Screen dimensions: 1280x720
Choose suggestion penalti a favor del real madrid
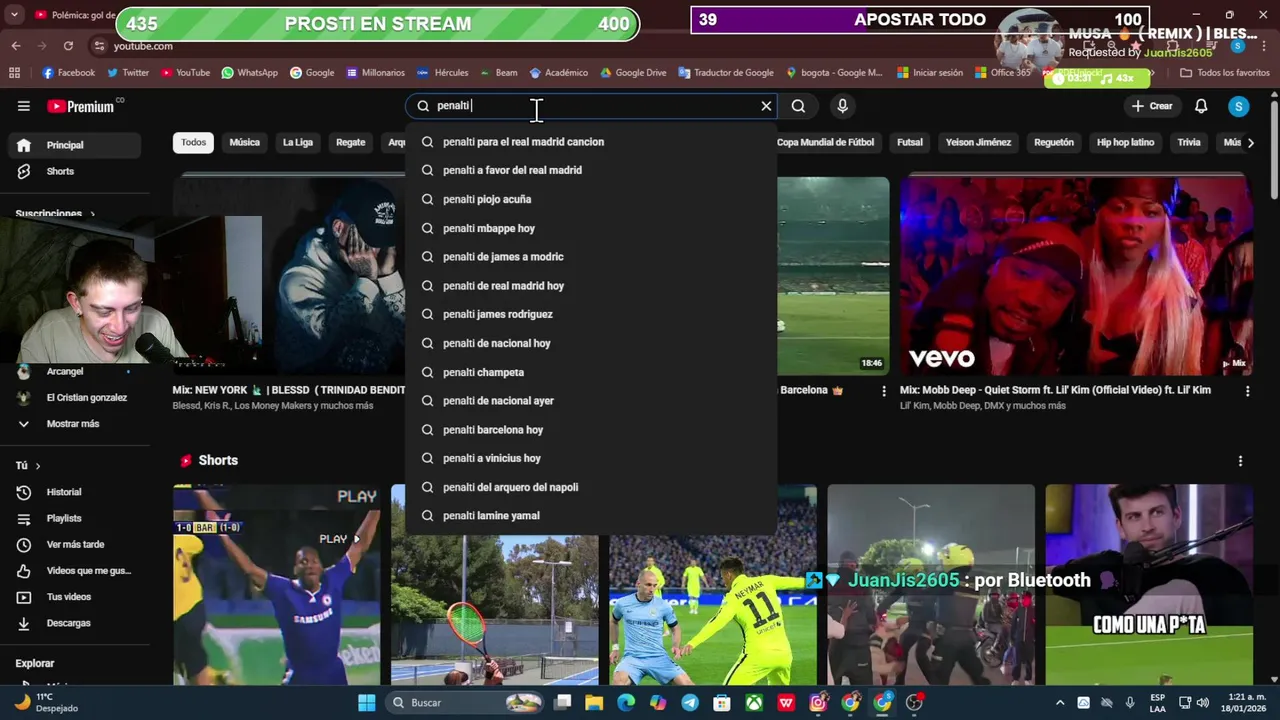(591, 170)
